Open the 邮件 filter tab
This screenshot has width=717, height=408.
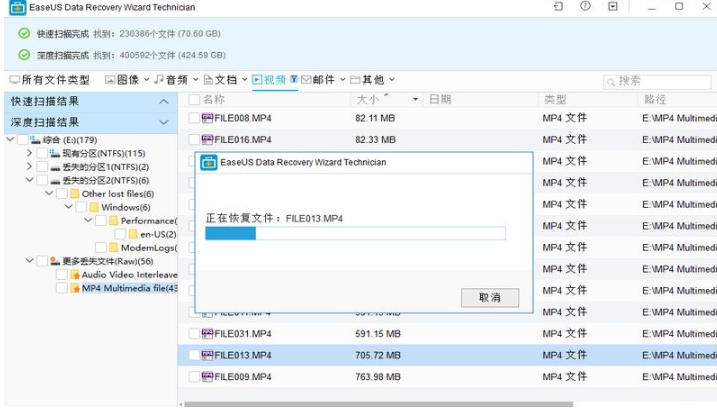tap(323, 80)
